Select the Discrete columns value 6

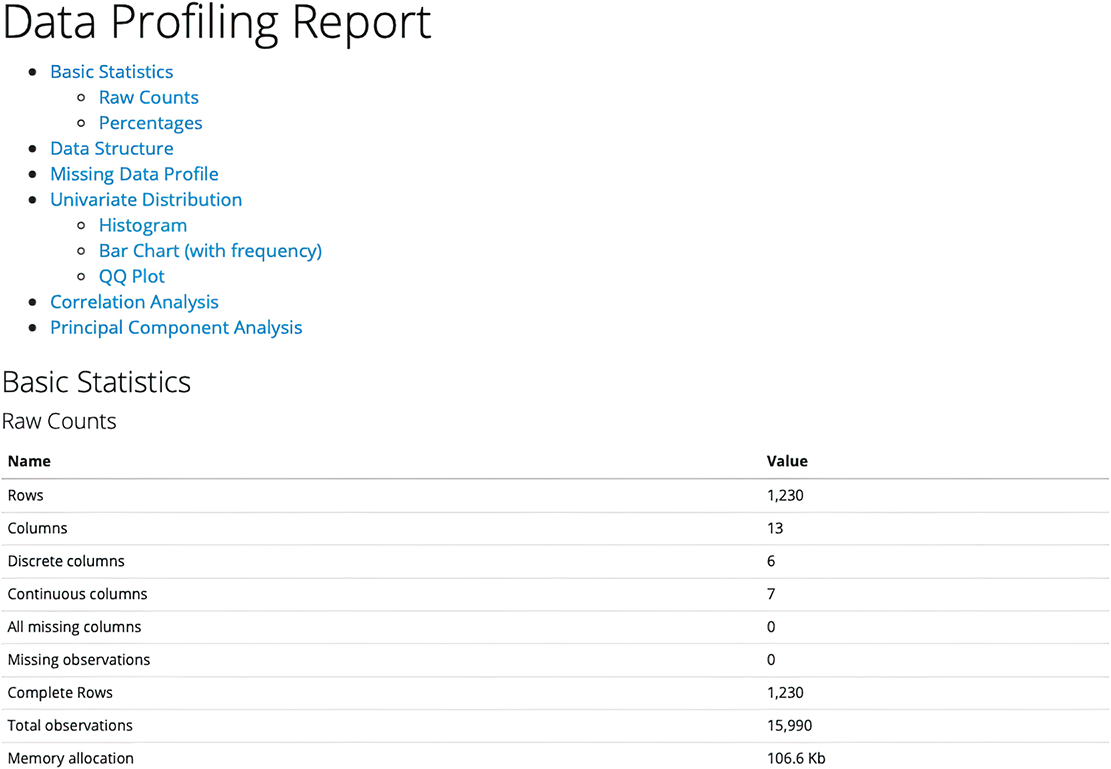[x=771, y=561]
